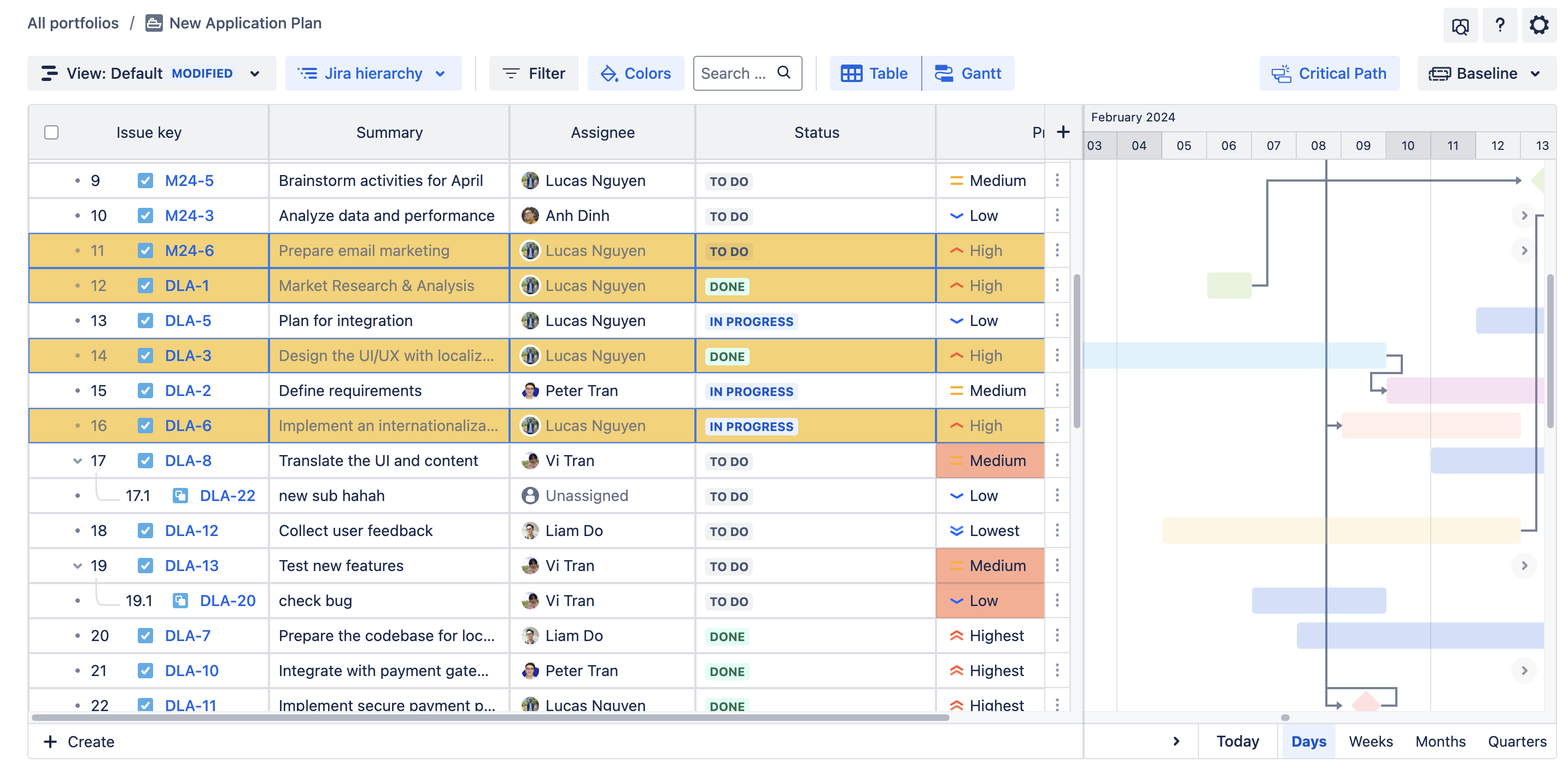Open the Baseline dropdown
The image size is (1568, 780).
pos(1486,73)
